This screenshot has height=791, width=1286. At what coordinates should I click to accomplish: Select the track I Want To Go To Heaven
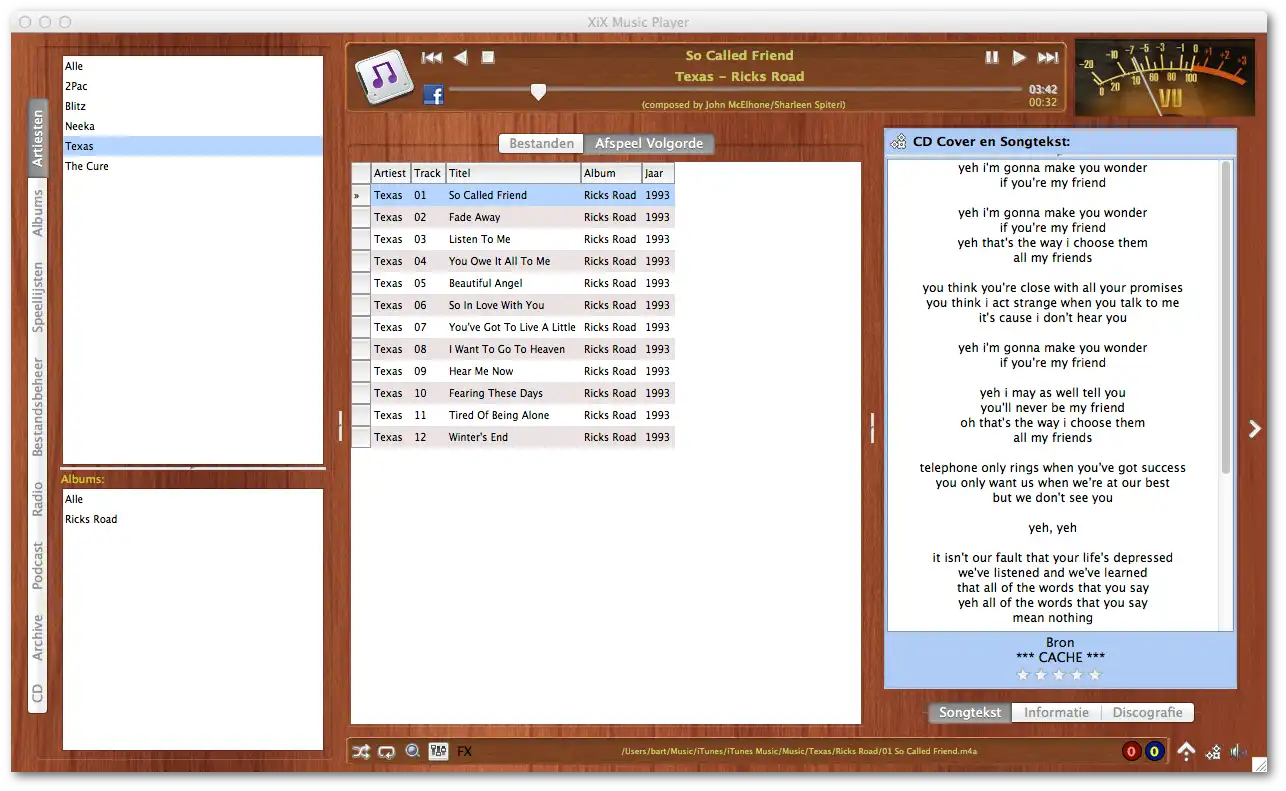coord(513,349)
